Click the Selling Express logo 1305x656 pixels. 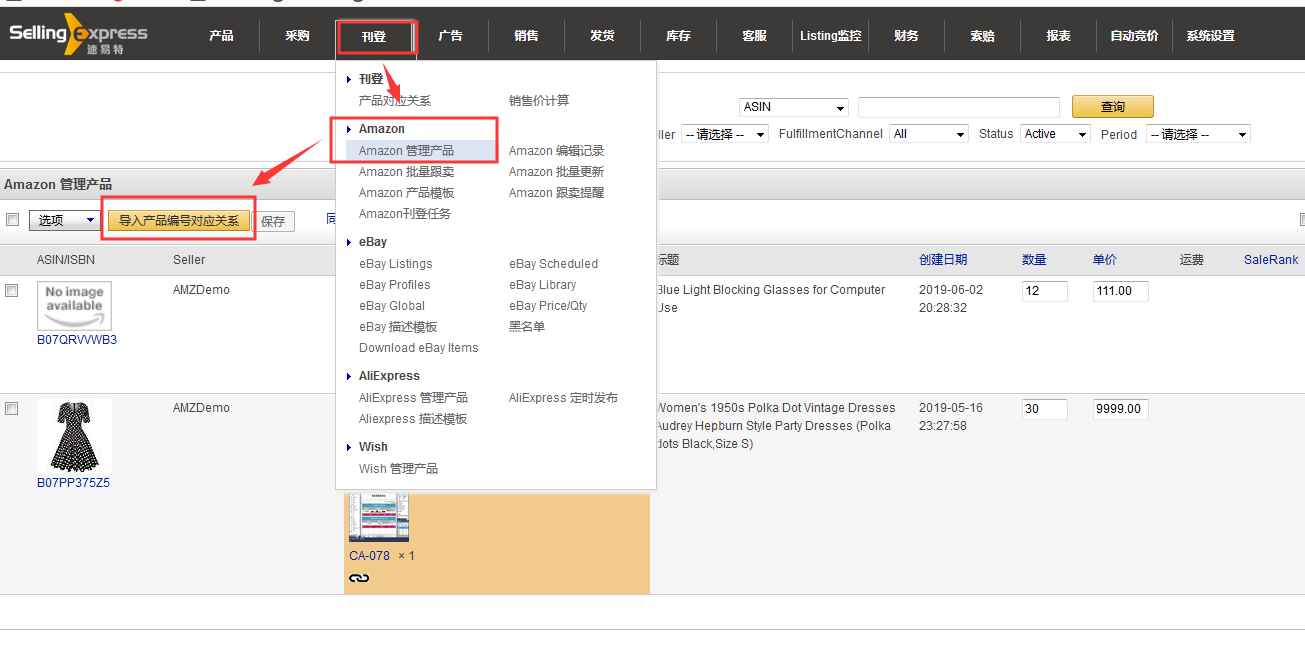pyautogui.click(x=78, y=35)
